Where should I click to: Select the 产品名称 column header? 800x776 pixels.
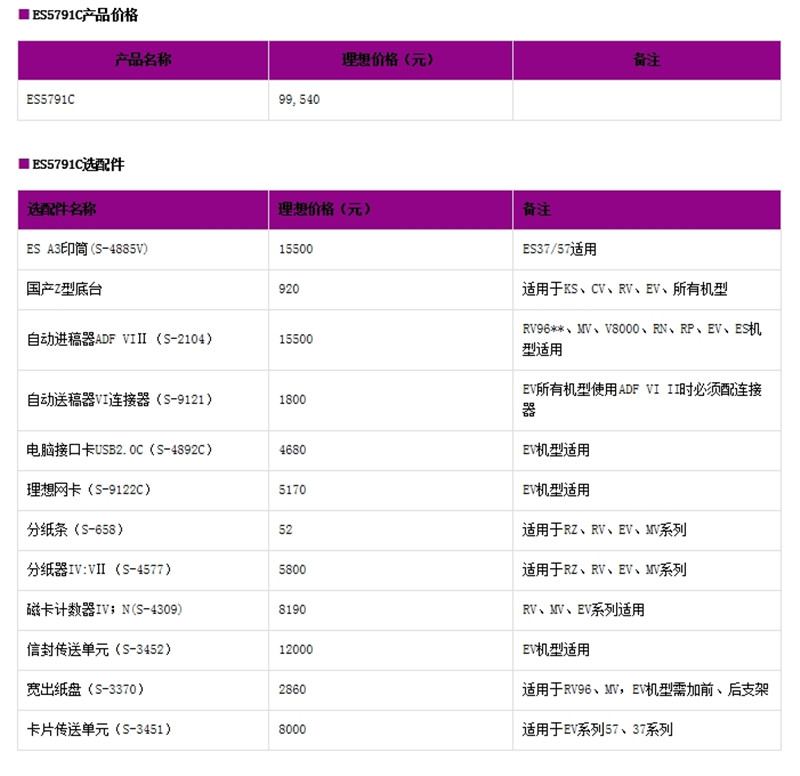click(141, 60)
